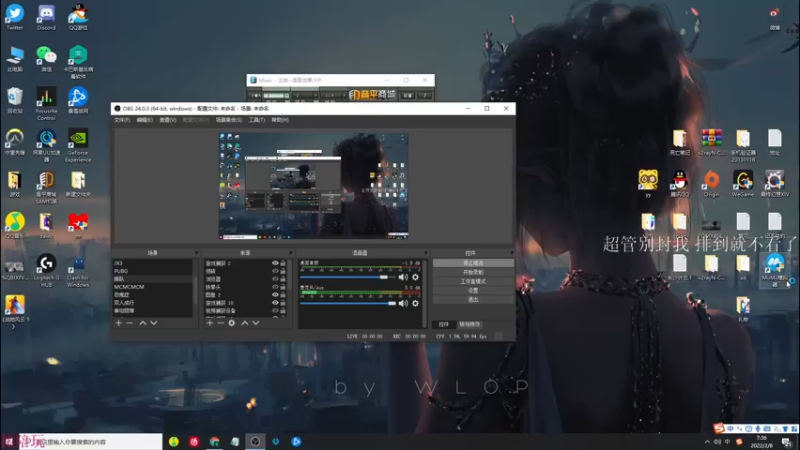Move scene up in Scenes panel

tap(143, 323)
